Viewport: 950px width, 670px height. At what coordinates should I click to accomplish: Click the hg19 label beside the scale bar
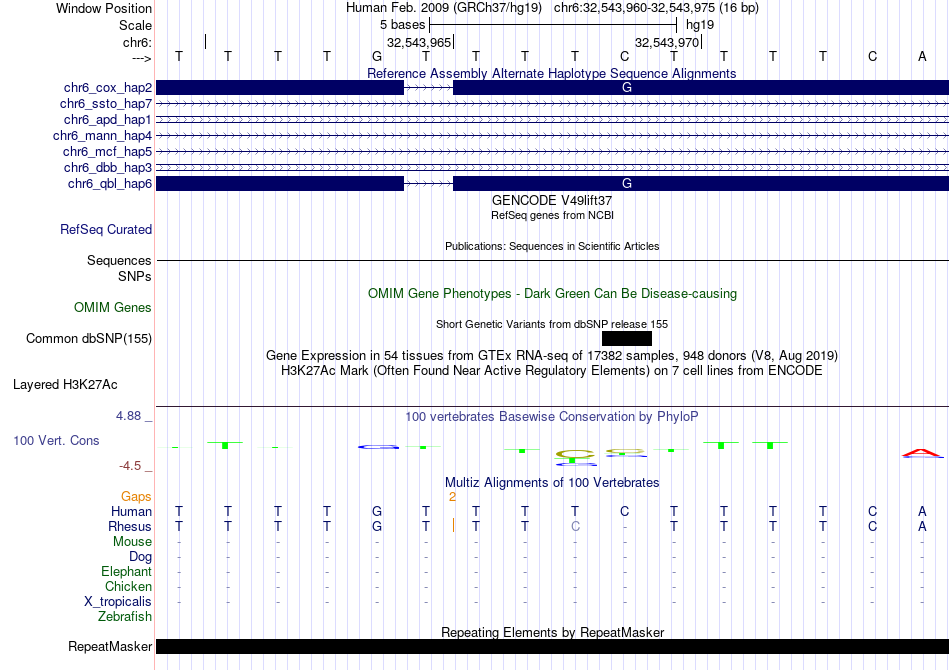[x=700, y=25]
